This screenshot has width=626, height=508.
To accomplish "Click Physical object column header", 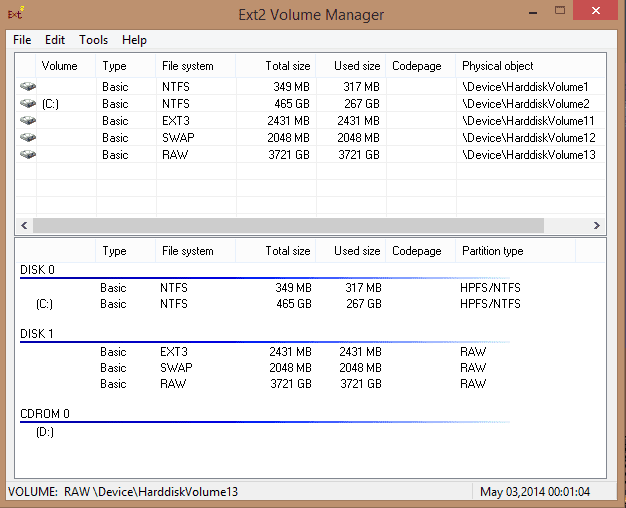I will (x=531, y=66).
